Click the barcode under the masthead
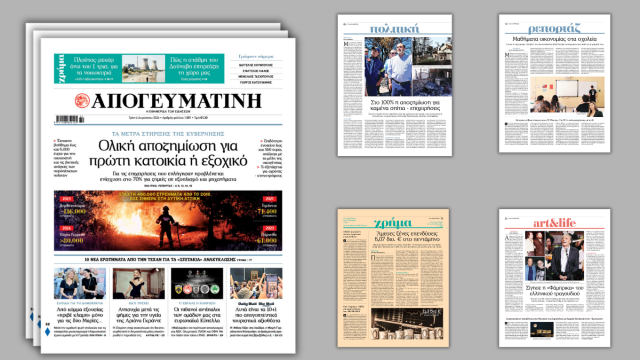Screen dimensions: 640x360 click(70, 119)
